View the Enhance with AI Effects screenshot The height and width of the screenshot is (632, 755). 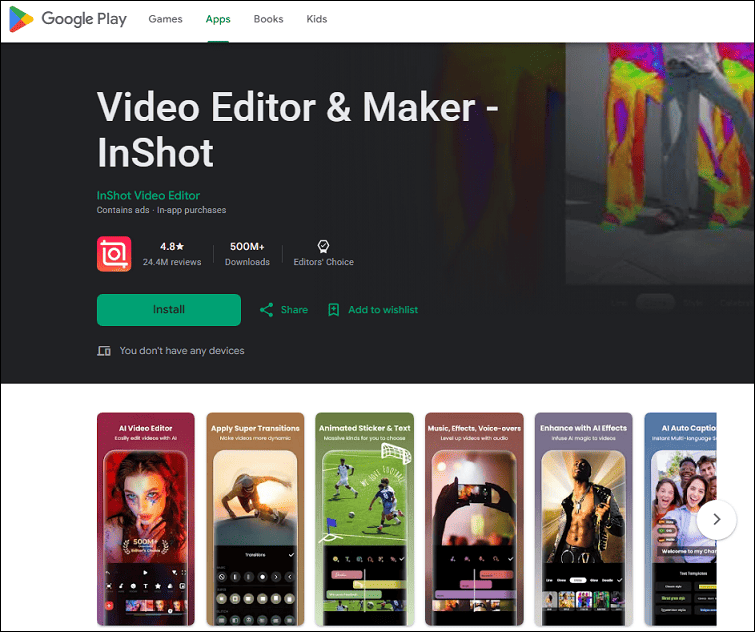(x=584, y=519)
